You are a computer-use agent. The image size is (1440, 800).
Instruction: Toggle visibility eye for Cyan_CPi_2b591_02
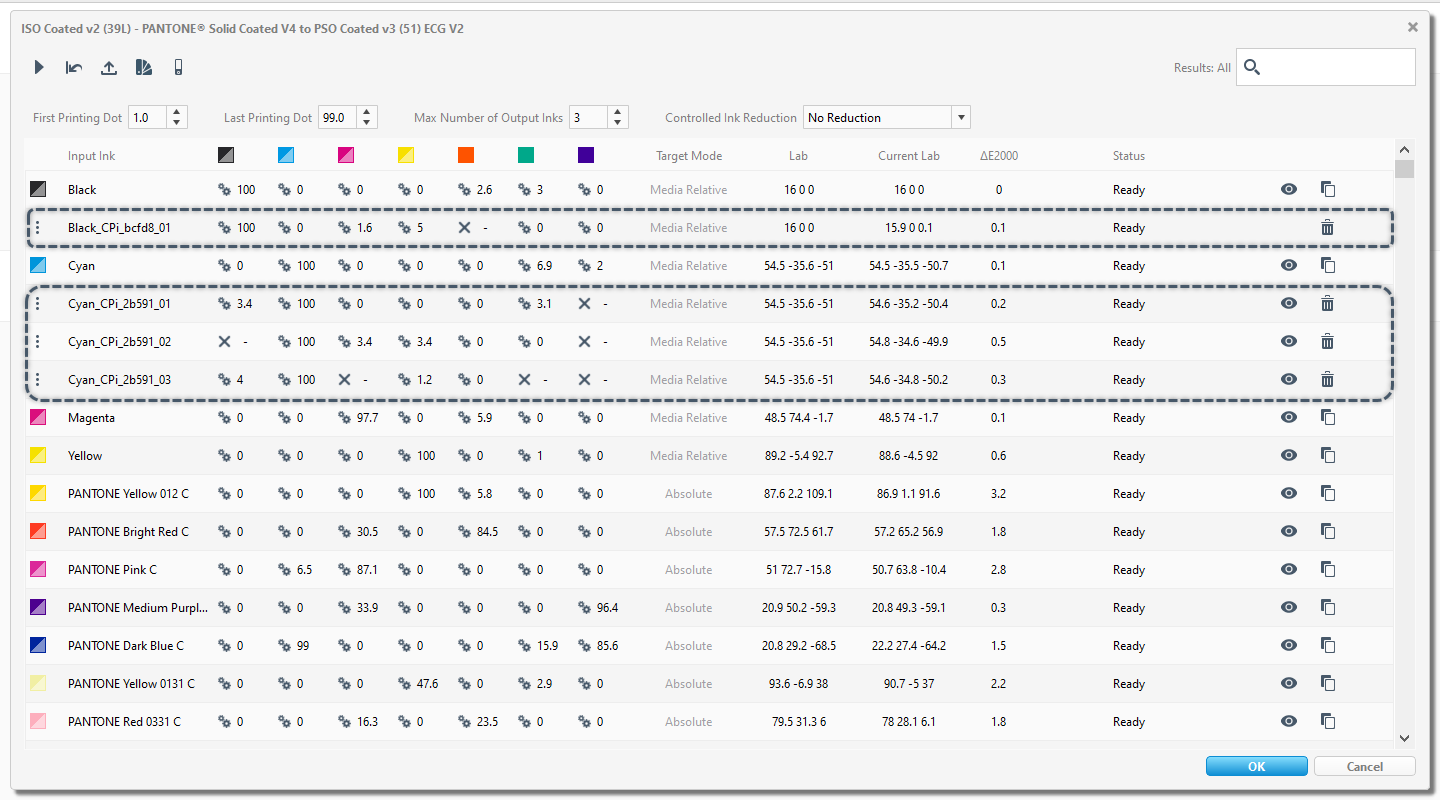point(1289,341)
